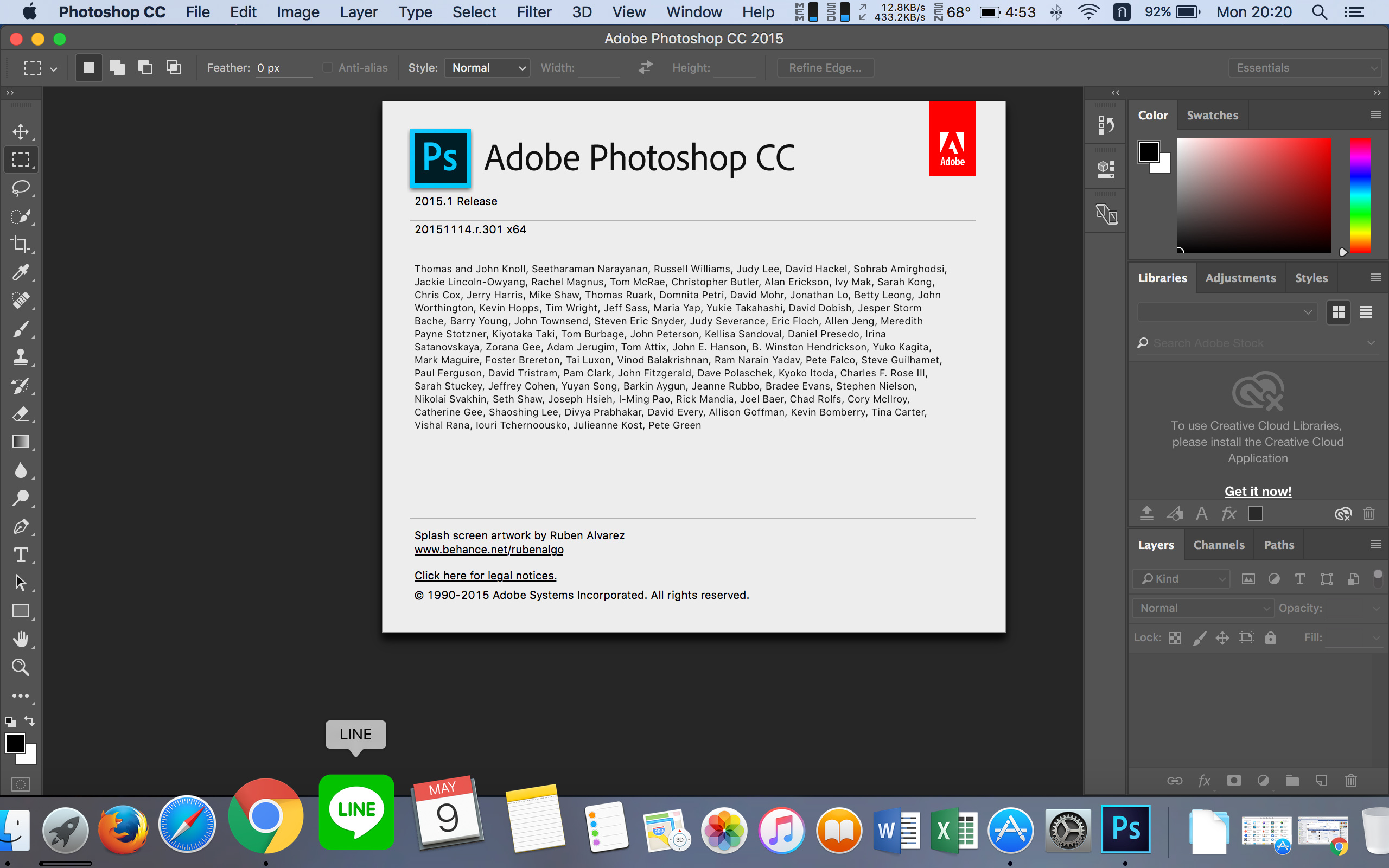
Task: Open the History panel icon
Action: click(1105, 125)
